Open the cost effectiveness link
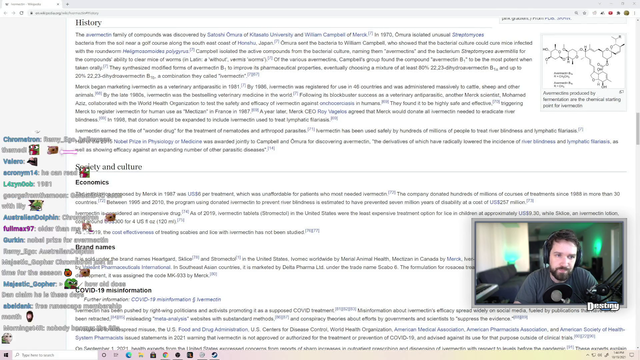 tap(133, 232)
